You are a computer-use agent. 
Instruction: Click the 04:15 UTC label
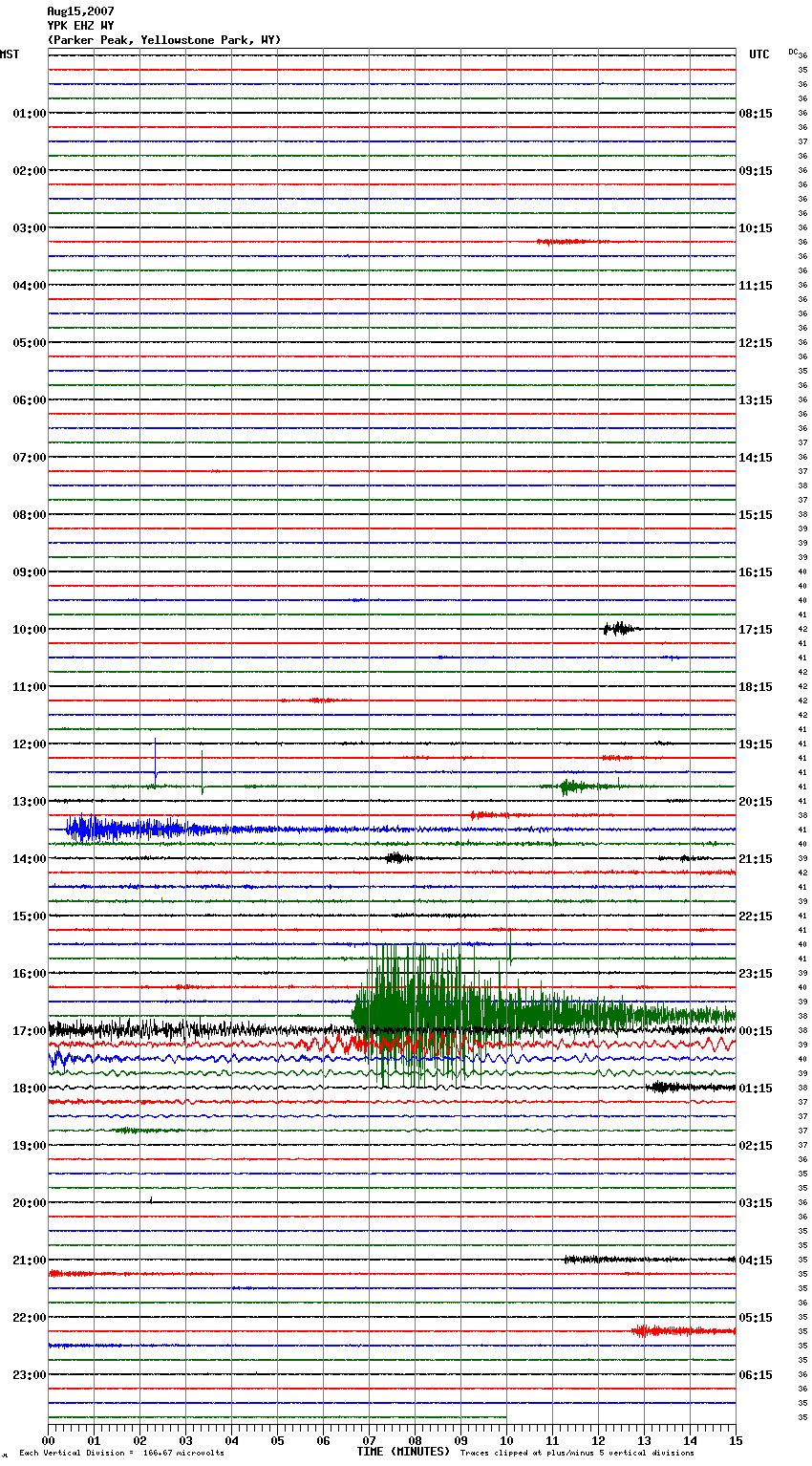click(x=756, y=1261)
